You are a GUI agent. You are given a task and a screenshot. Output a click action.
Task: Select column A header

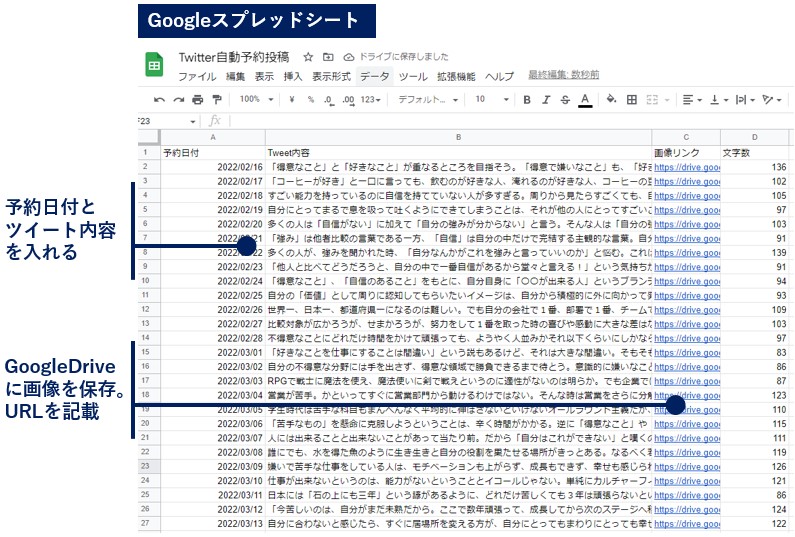[x=213, y=137]
